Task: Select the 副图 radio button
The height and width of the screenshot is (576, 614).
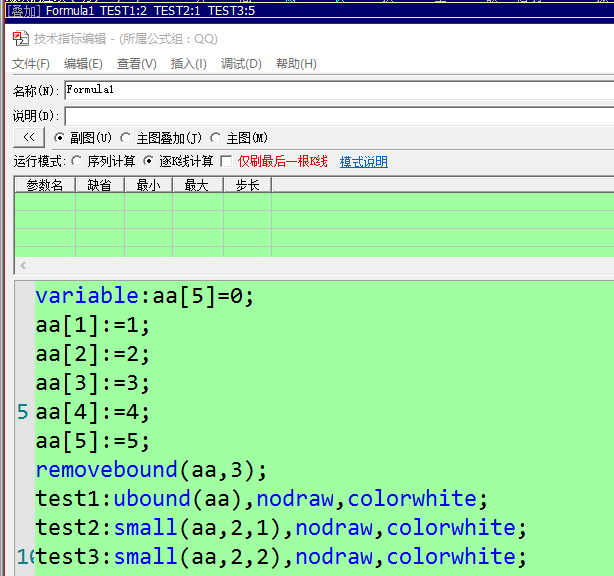Action: [59, 138]
